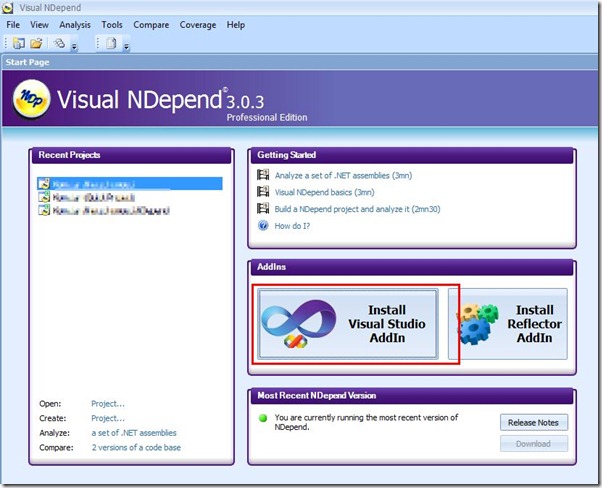Select the Start Page tab
The image size is (602, 488).
27,62
